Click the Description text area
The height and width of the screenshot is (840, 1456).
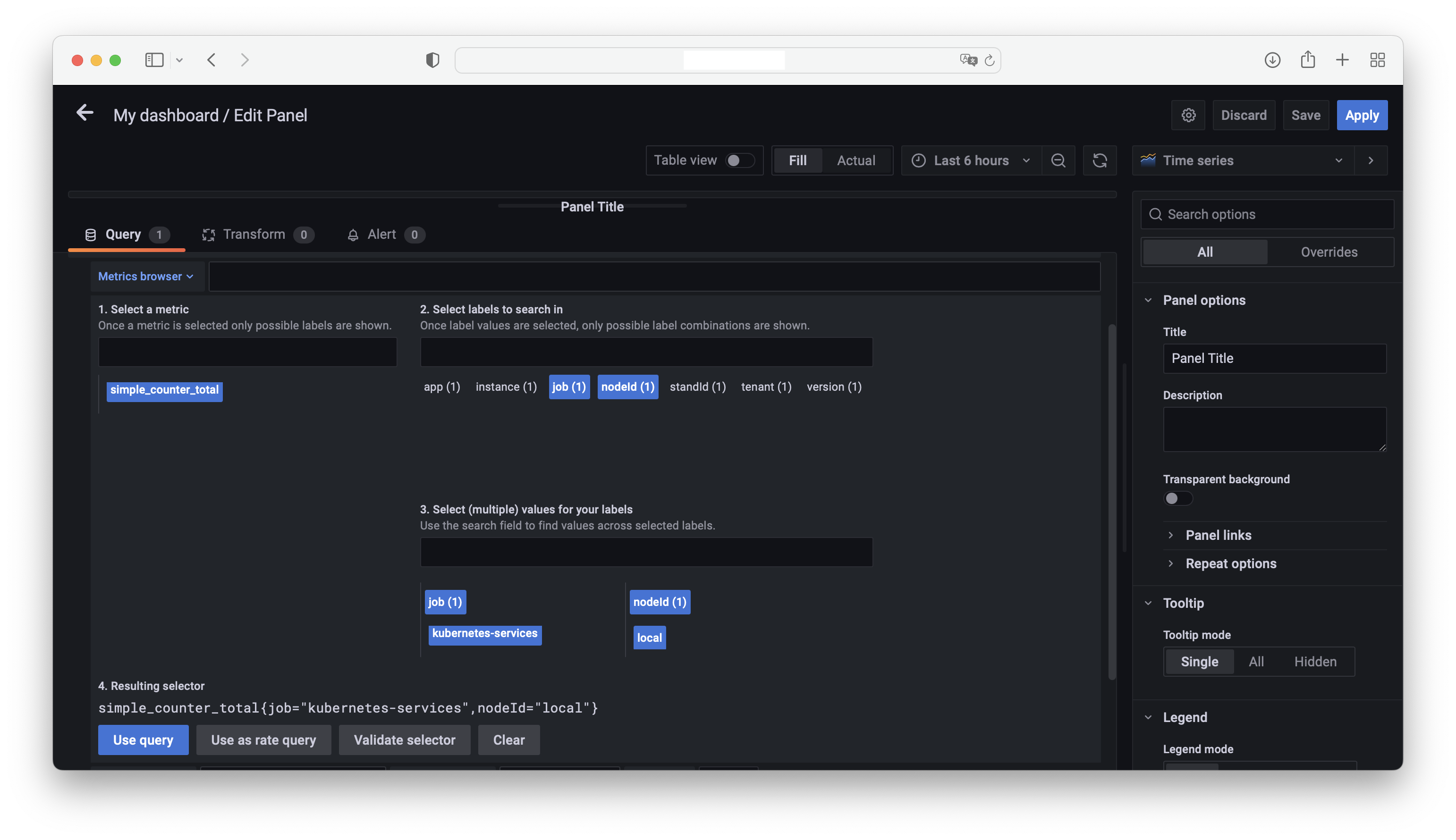point(1274,429)
